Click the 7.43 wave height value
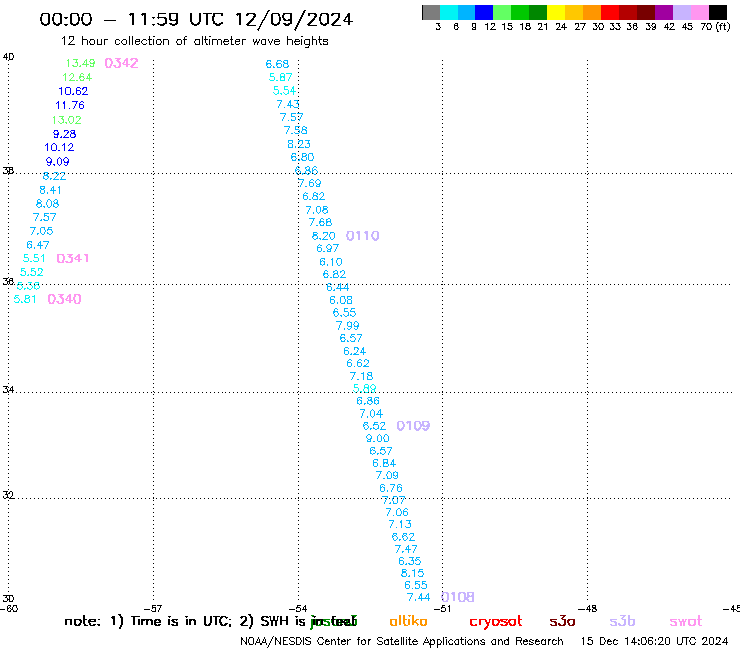 (x=288, y=104)
